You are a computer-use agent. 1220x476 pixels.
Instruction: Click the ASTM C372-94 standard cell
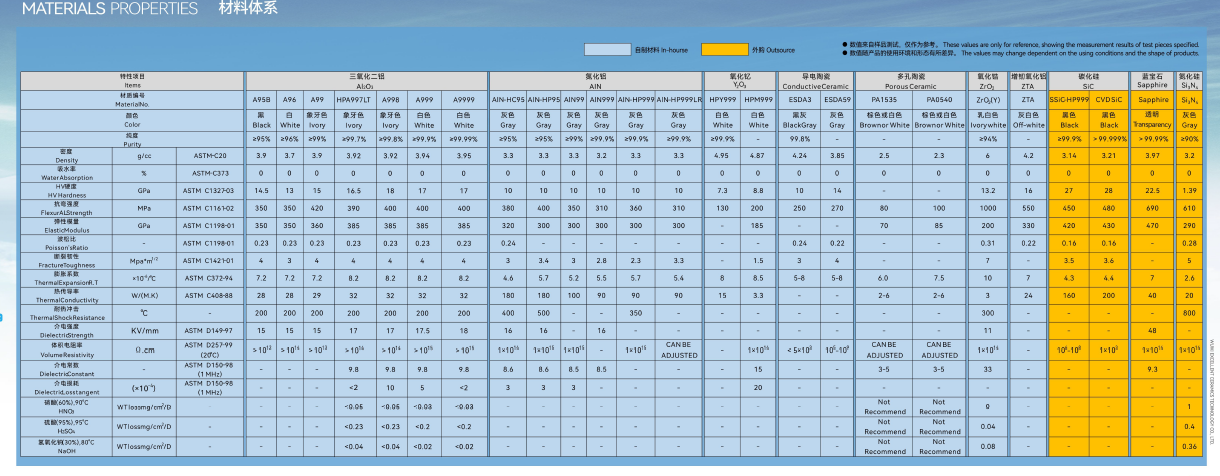coord(208,277)
